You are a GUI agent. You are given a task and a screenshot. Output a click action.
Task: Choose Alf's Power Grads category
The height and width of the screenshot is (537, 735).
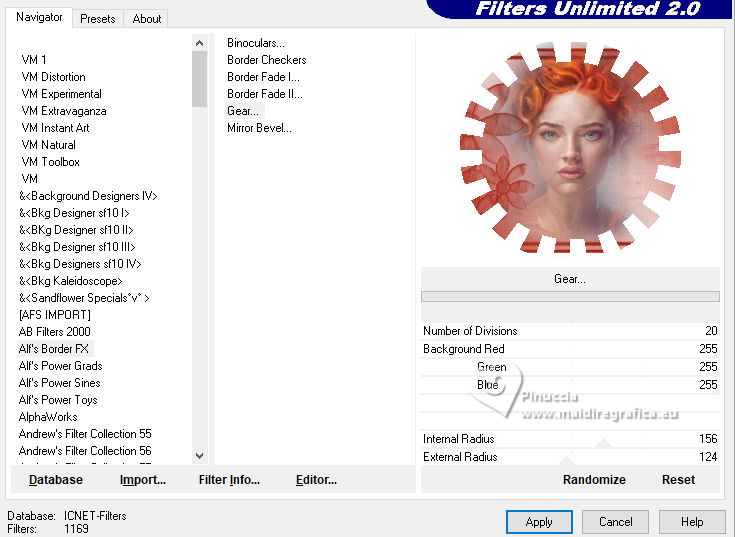60,365
